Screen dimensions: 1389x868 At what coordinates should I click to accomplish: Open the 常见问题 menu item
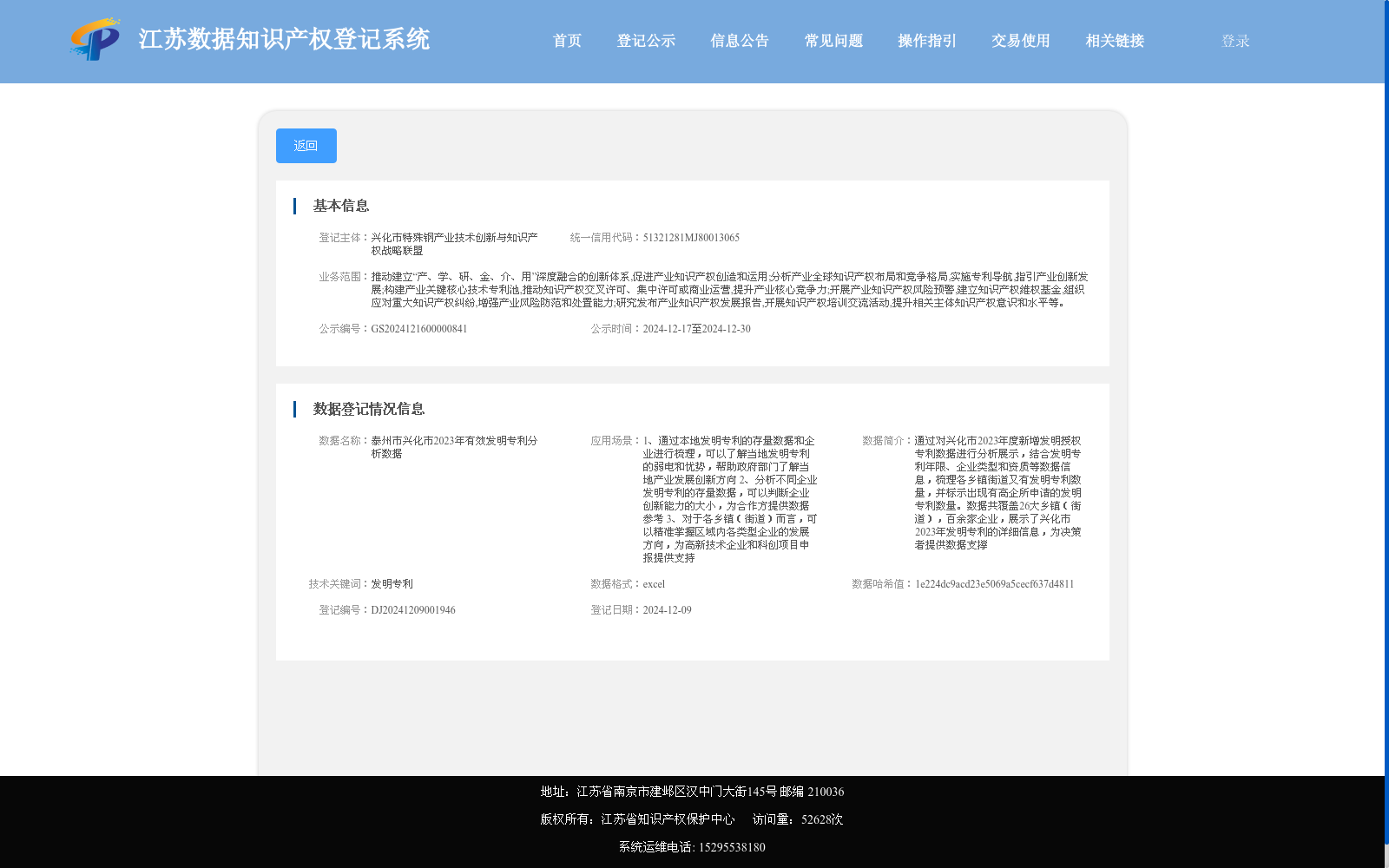[833, 41]
